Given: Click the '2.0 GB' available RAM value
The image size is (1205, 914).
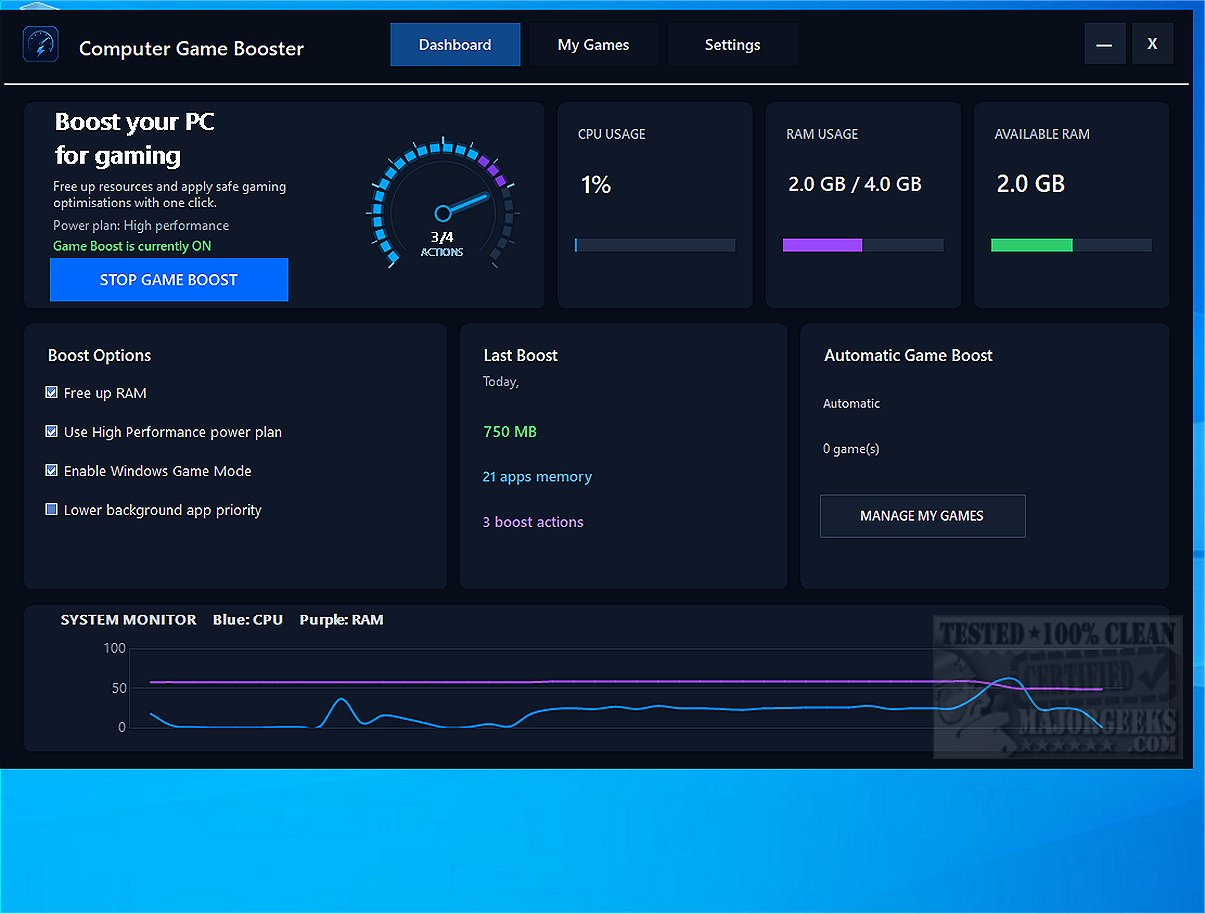Looking at the screenshot, I should coord(1031,184).
